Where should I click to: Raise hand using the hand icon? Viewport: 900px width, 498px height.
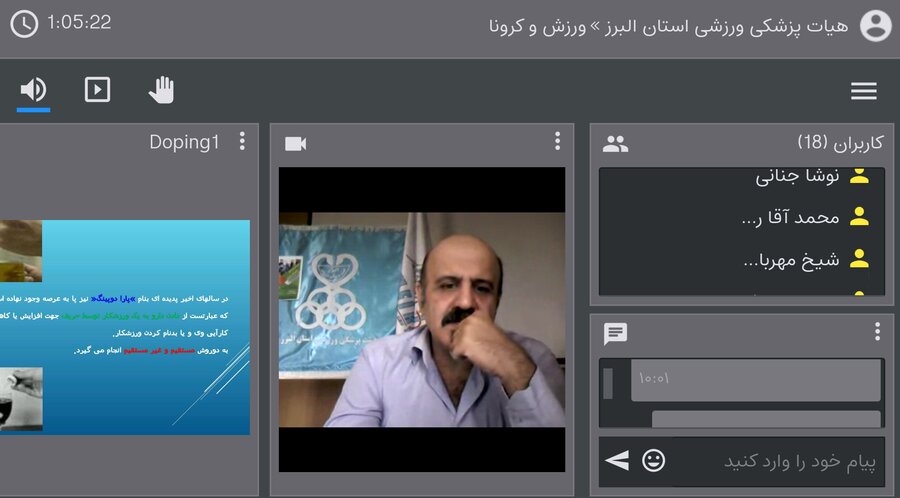(161, 90)
